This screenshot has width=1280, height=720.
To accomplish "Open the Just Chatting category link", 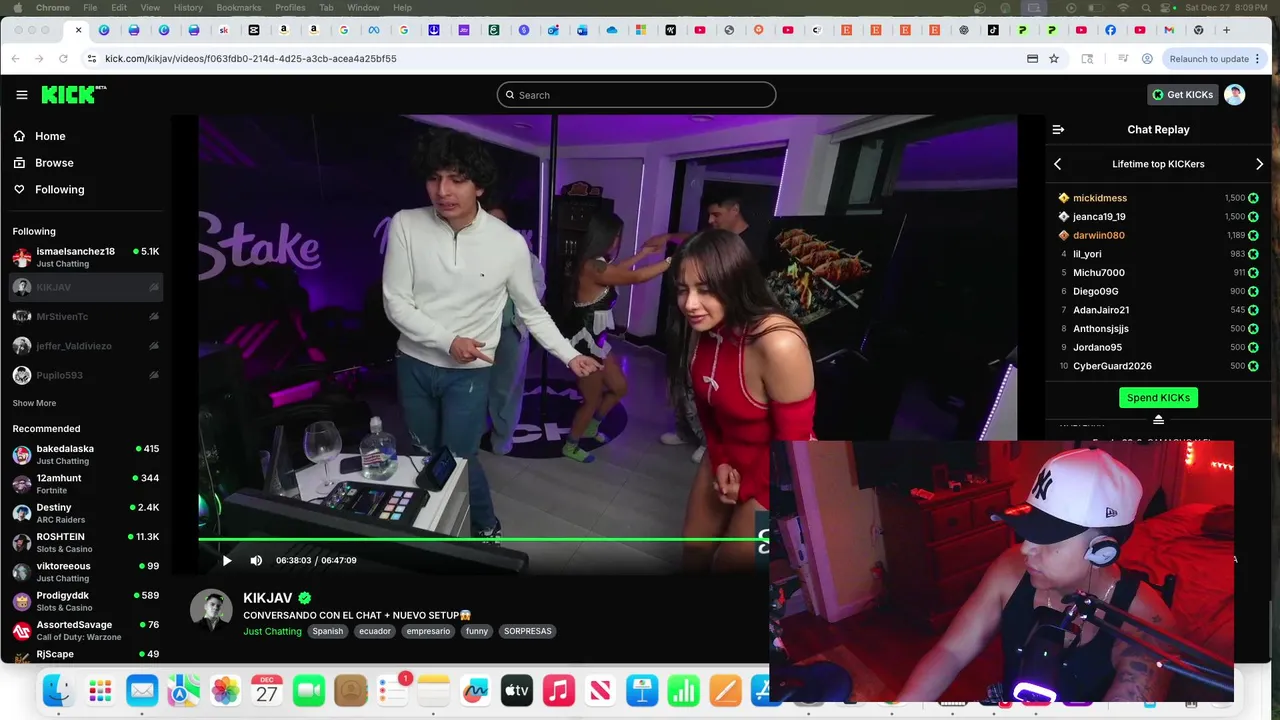I will pyautogui.click(x=272, y=631).
